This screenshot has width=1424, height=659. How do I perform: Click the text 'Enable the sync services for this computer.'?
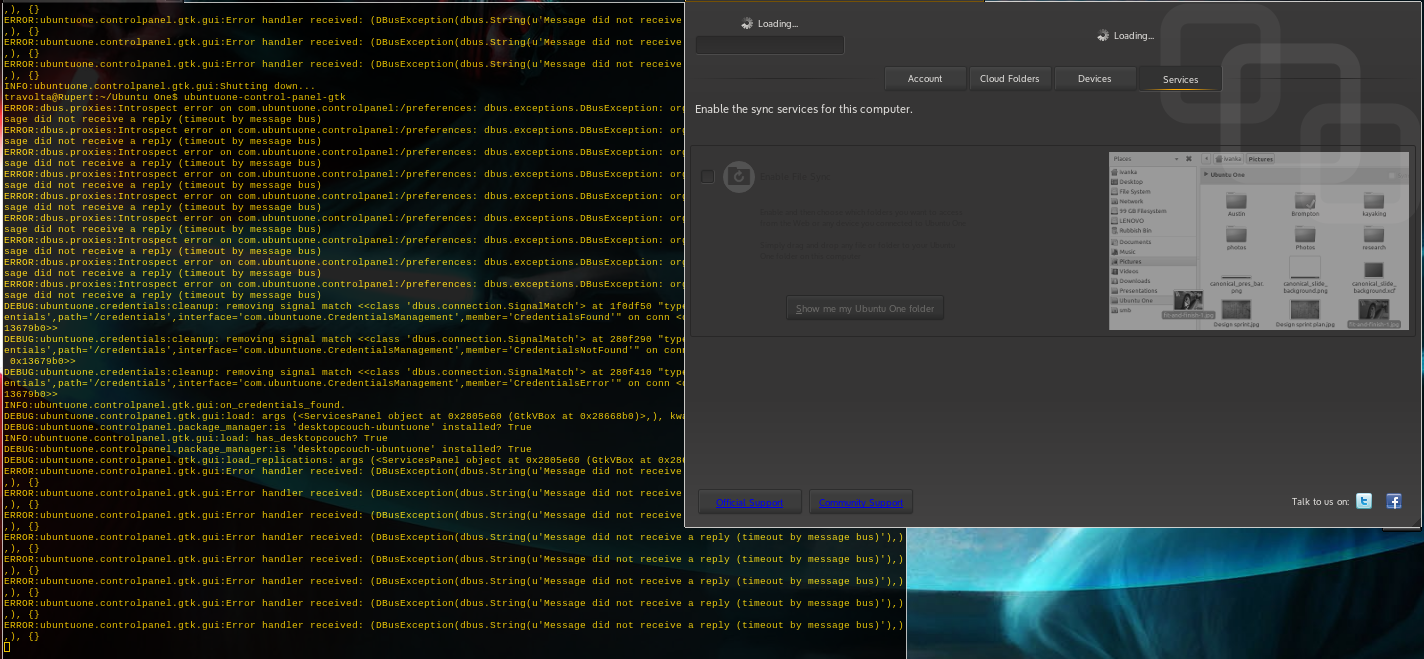tap(804, 109)
